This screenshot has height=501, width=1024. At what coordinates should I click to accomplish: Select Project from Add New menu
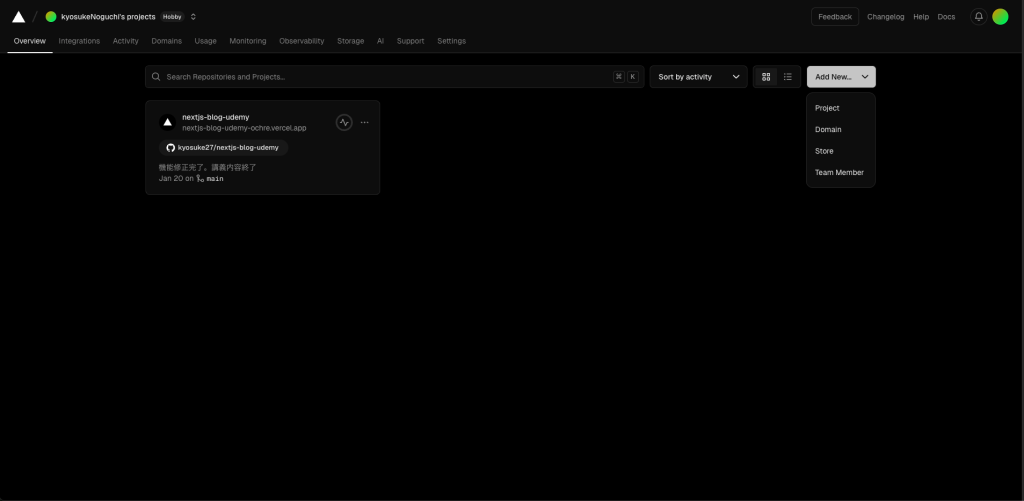coord(827,108)
